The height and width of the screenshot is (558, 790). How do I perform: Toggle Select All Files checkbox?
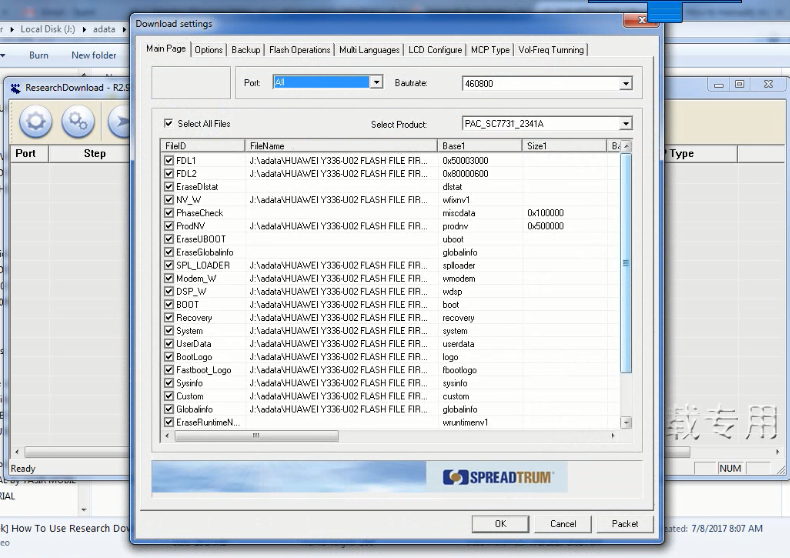pos(169,123)
